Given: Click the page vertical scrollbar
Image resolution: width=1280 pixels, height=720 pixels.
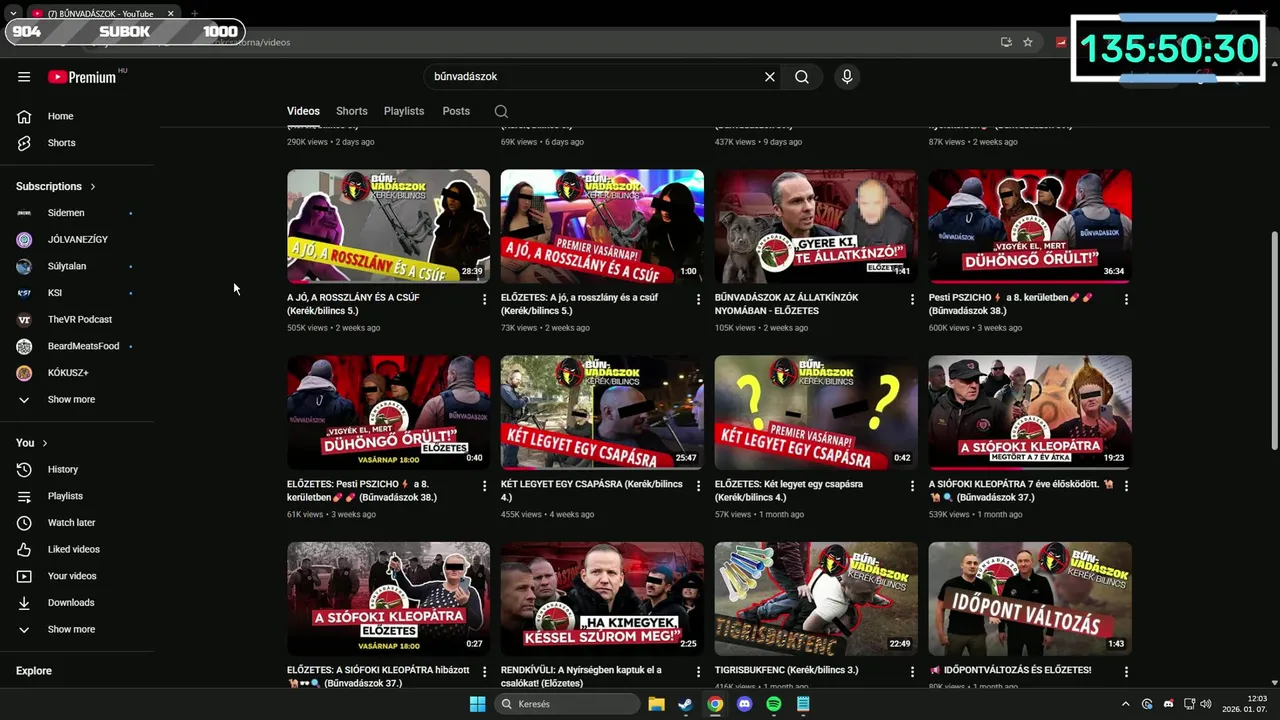Looking at the screenshot, I should click(1274, 340).
